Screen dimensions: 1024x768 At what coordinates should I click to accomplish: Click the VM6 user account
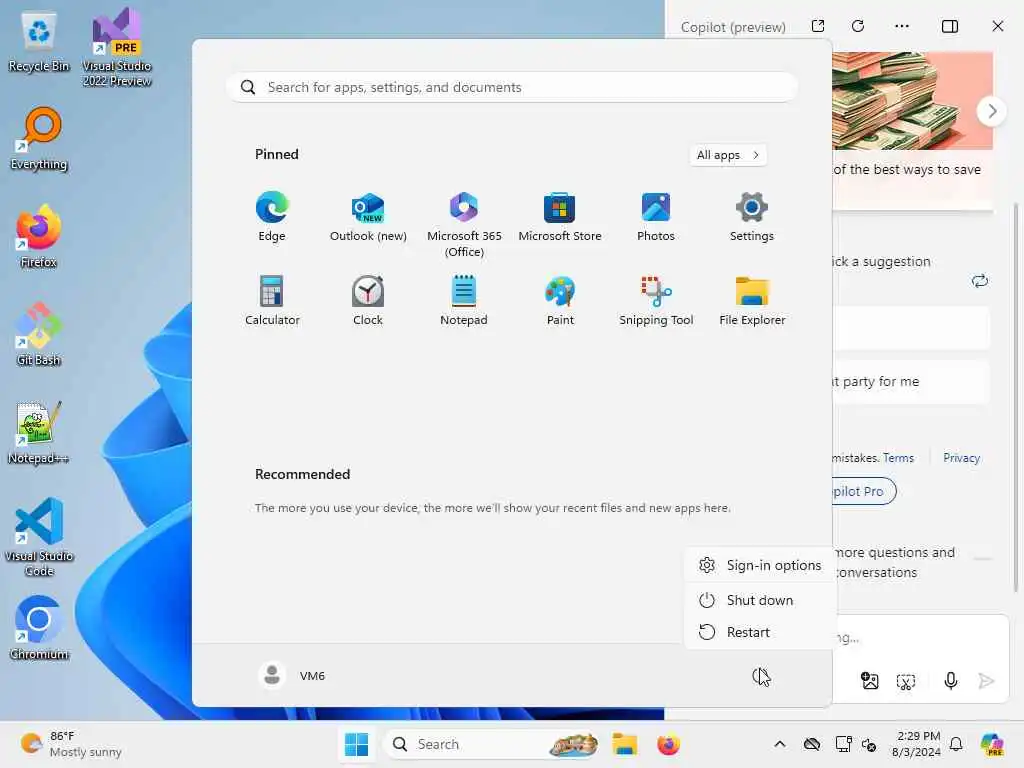292,675
